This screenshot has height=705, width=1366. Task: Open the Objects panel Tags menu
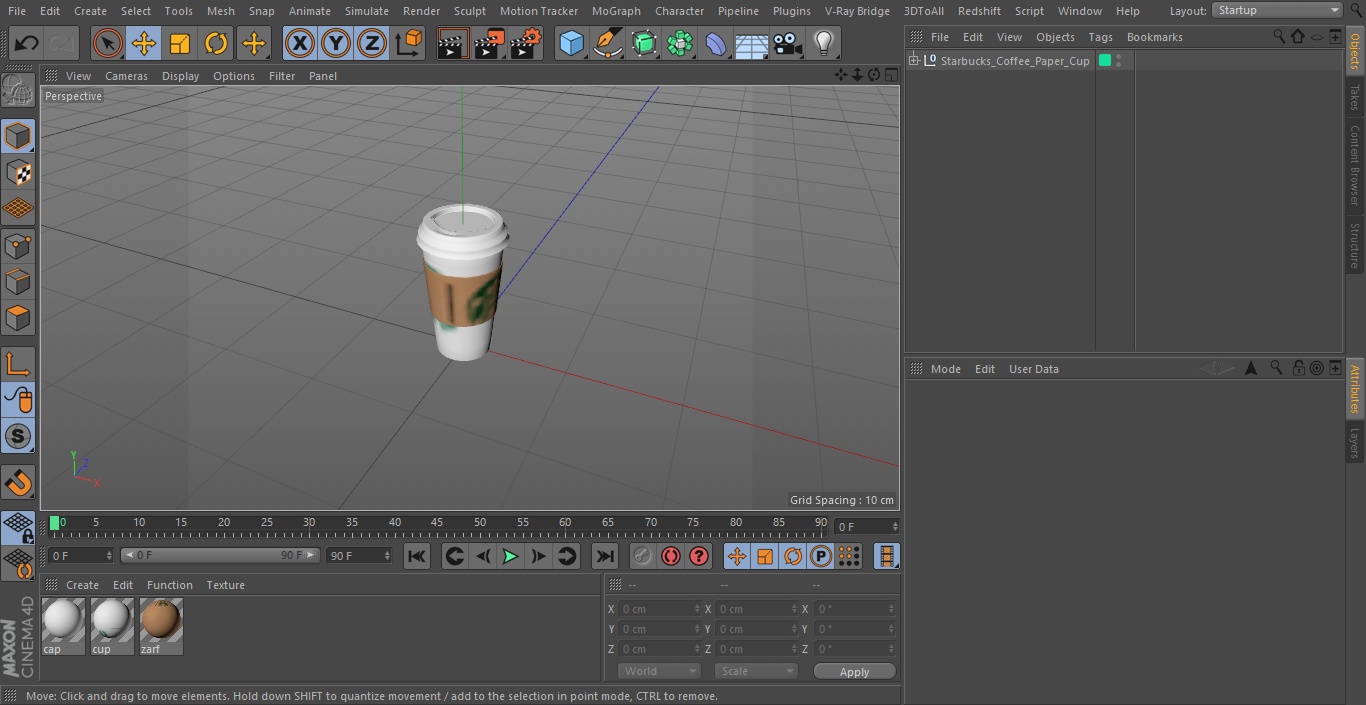pos(1100,37)
